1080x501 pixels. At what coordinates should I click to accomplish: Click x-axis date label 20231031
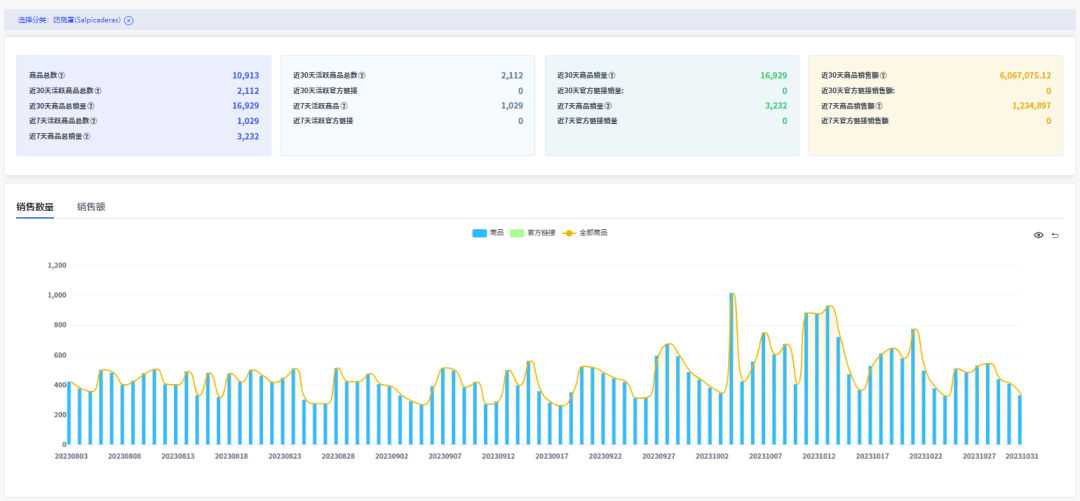[x=1021, y=456]
